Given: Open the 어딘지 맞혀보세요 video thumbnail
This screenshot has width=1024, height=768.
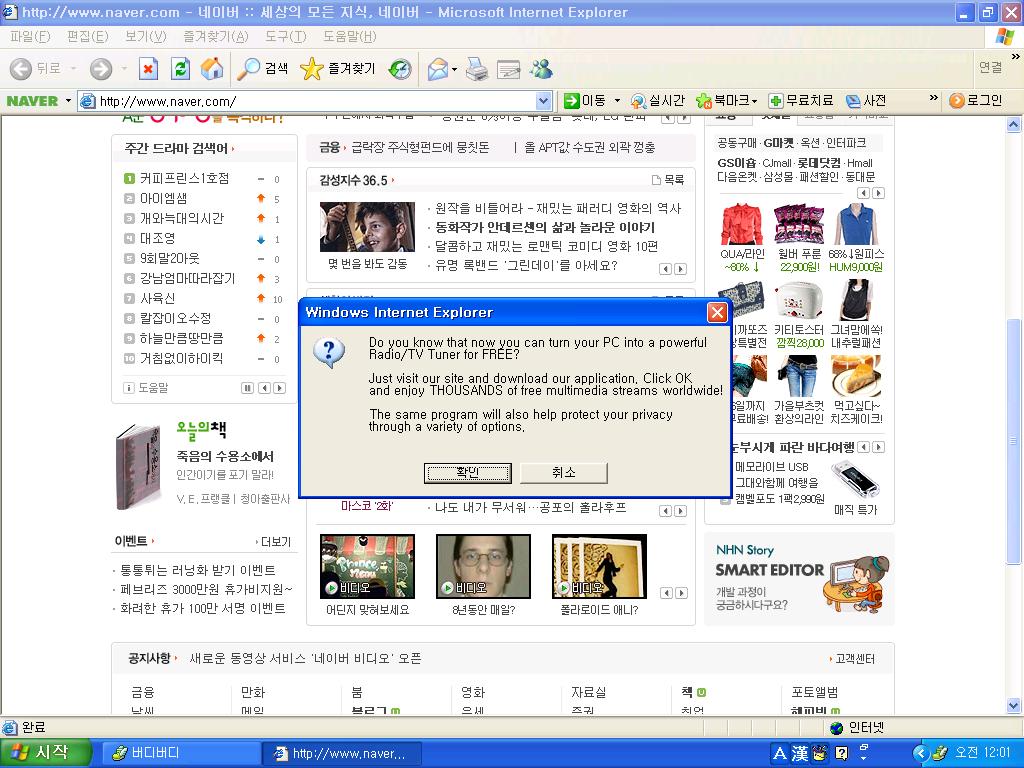Looking at the screenshot, I should click(x=367, y=566).
